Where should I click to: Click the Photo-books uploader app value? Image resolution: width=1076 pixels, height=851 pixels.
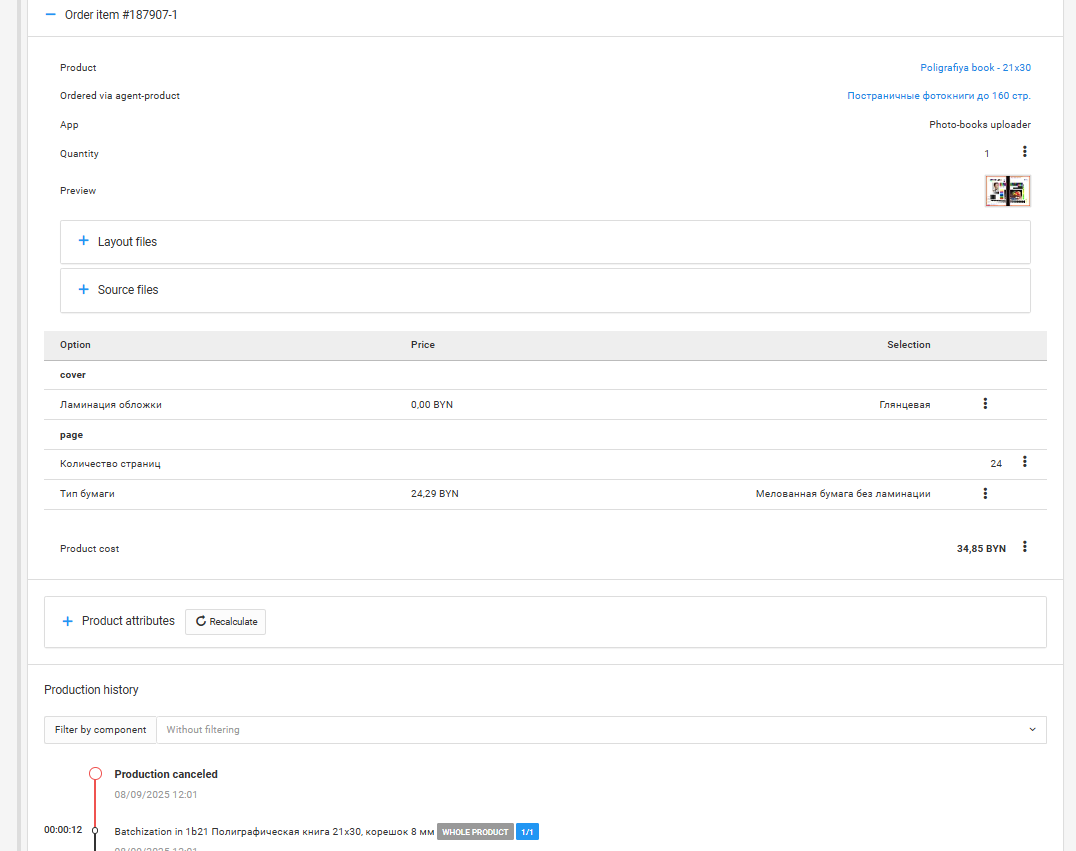(980, 124)
